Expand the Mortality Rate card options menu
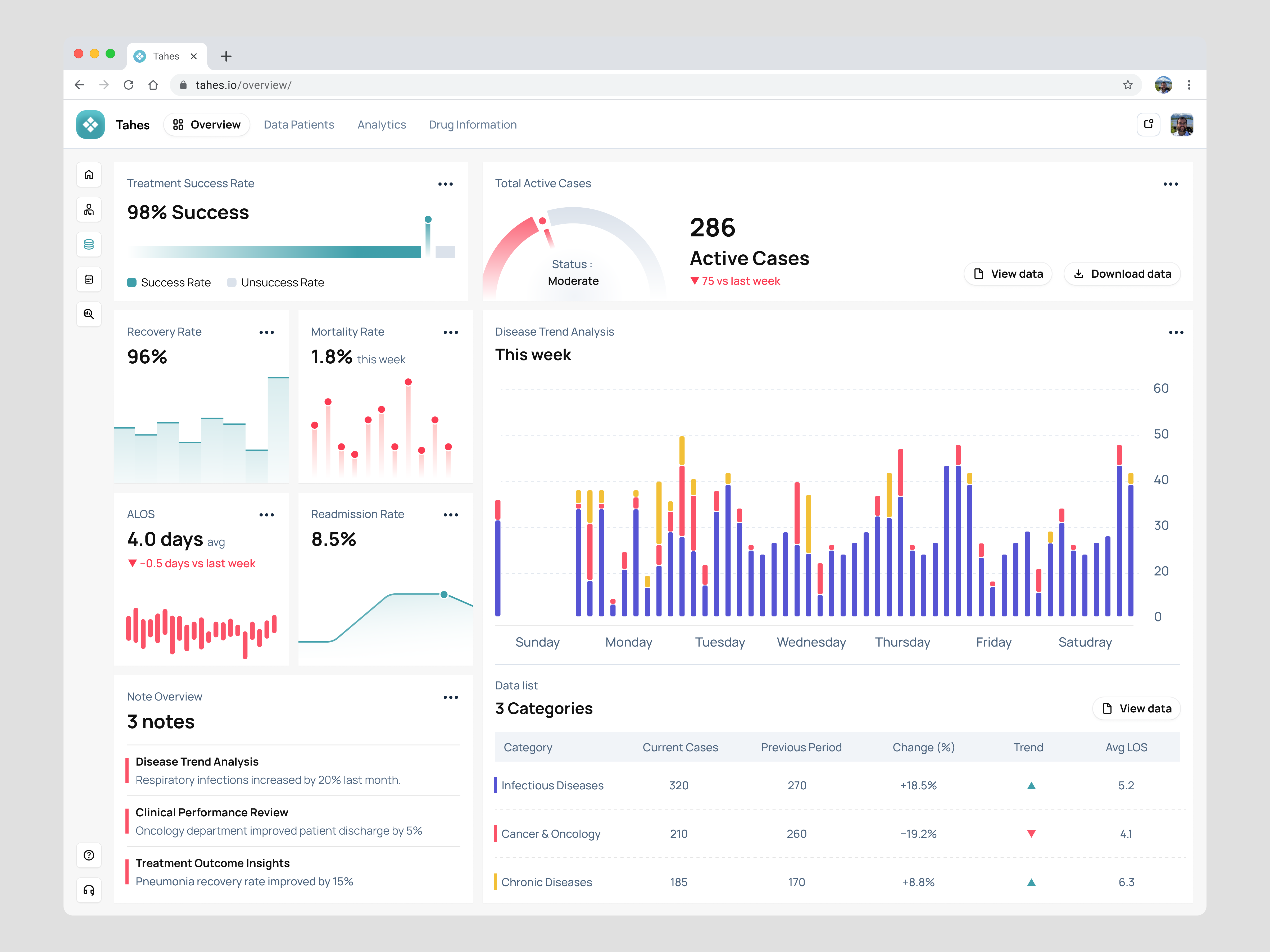This screenshot has height=952, width=1270. pyautogui.click(x=451, y=332)
